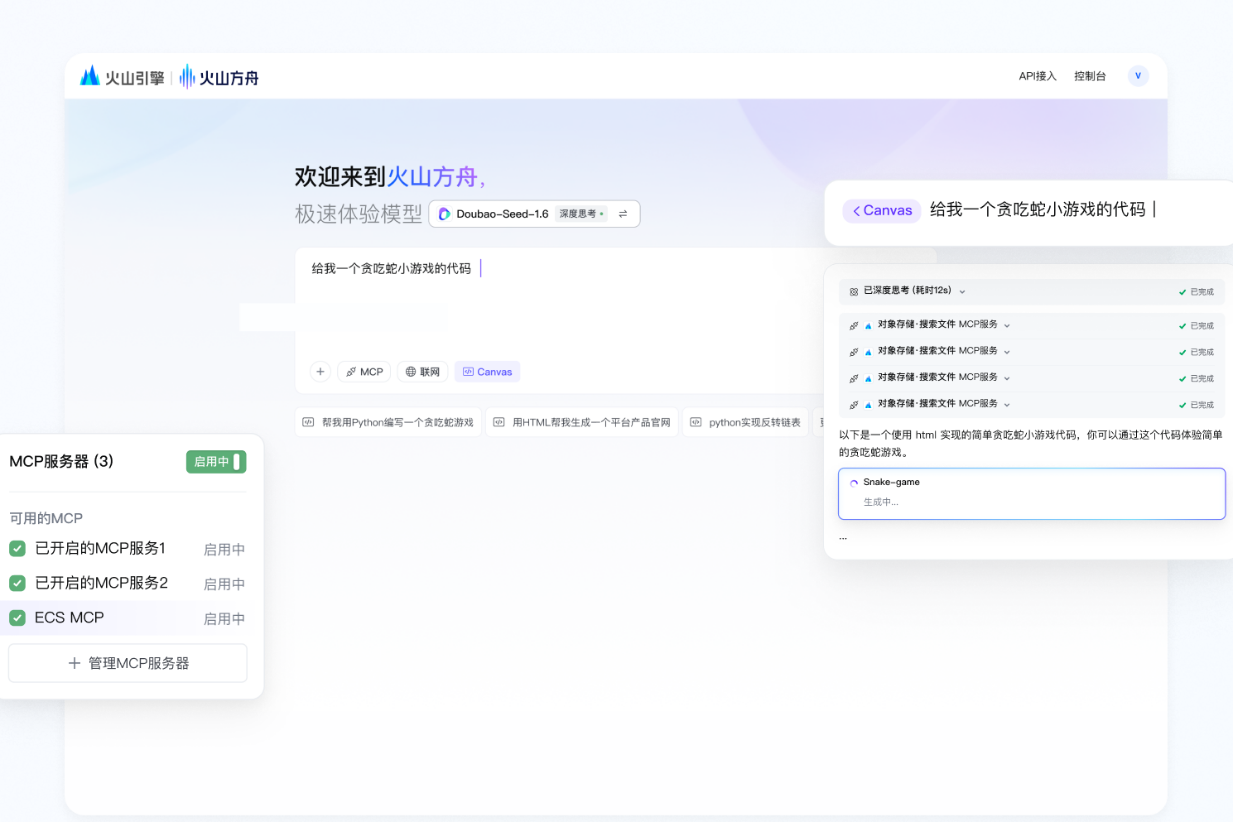Click the 启用中 toggle in MCP服务器 header
The height and width of the screenshot is (822, 1233).
[216, 462]
